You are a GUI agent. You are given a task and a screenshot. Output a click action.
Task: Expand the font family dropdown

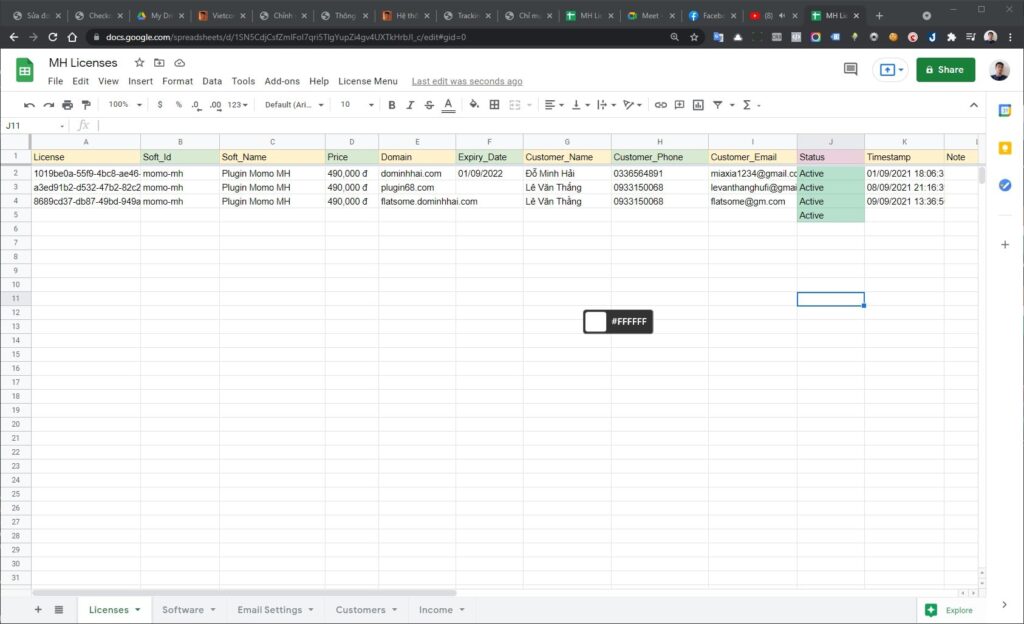(x=294, y=105)
